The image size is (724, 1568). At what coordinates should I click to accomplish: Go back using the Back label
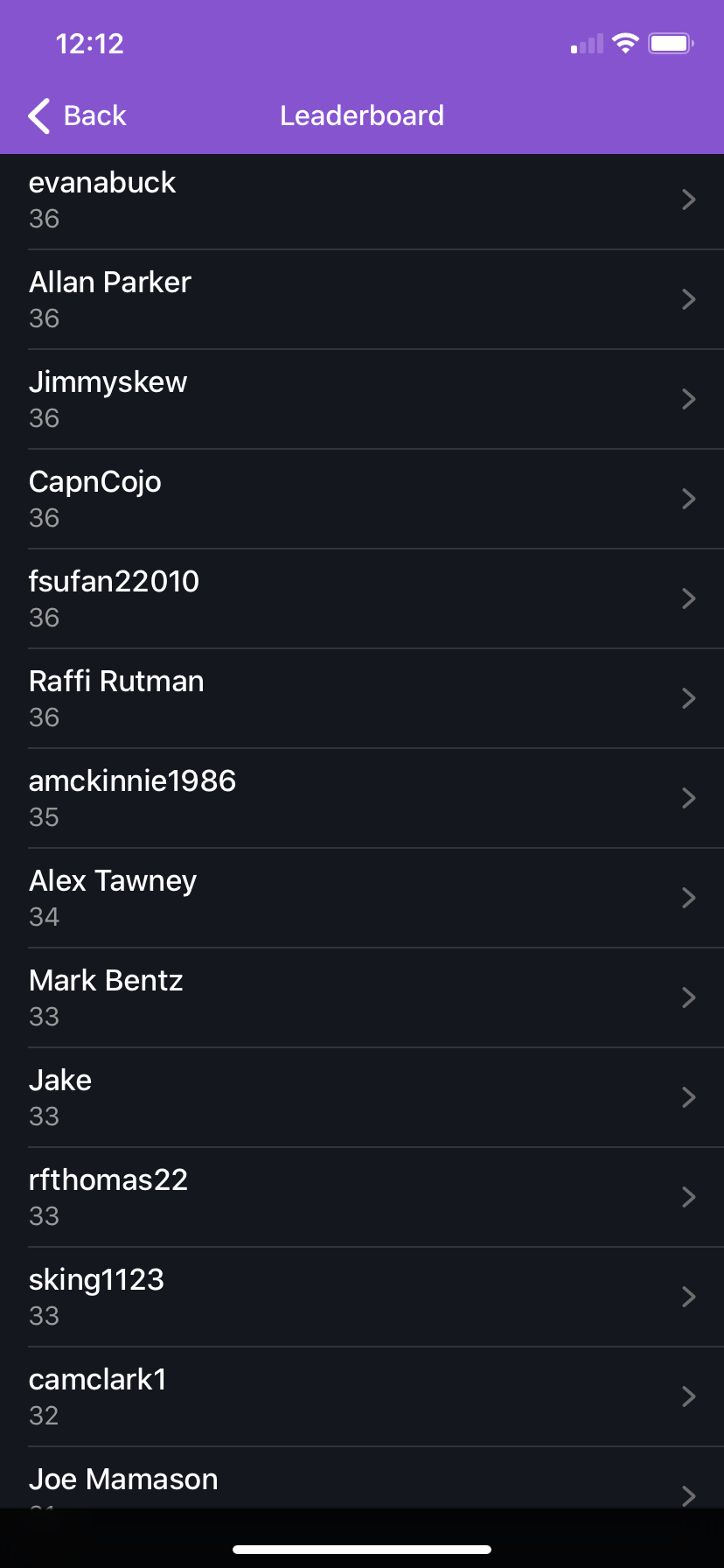94,115
